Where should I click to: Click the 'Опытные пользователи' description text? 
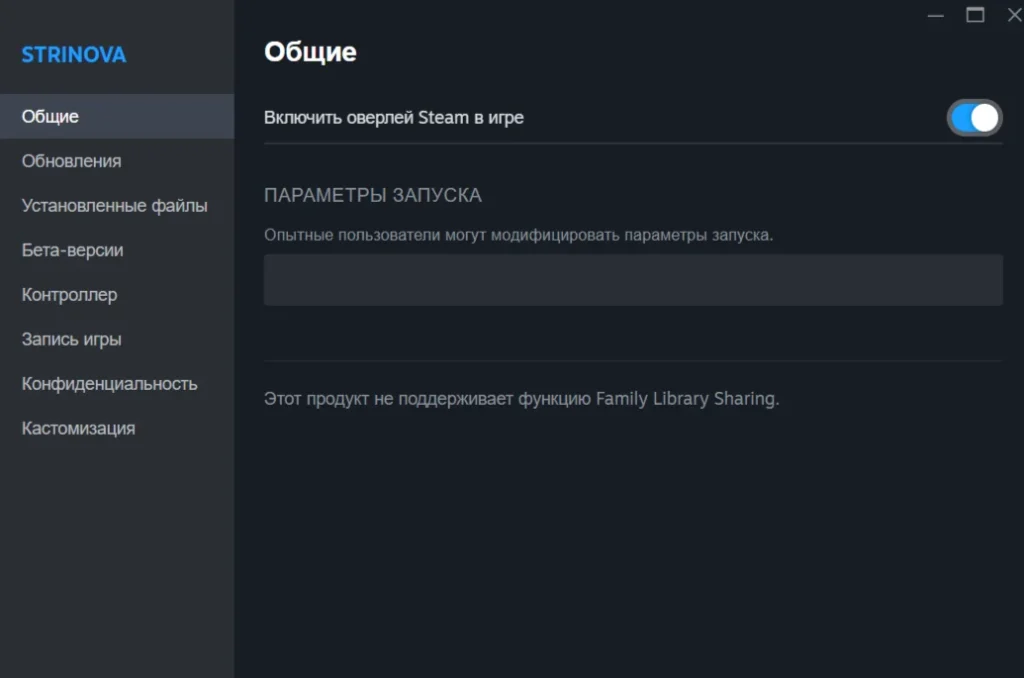(x=518, y=236)
